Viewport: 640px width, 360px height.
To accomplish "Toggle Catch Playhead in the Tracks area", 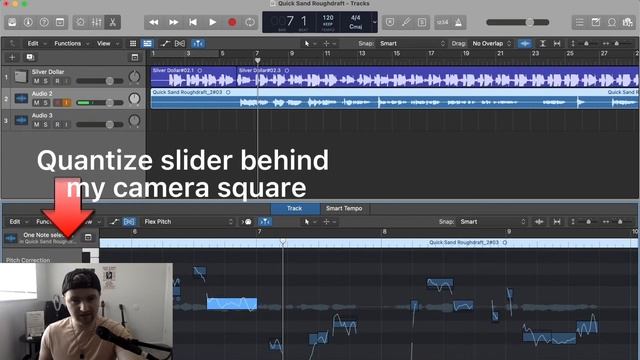I will pos(198,43).
